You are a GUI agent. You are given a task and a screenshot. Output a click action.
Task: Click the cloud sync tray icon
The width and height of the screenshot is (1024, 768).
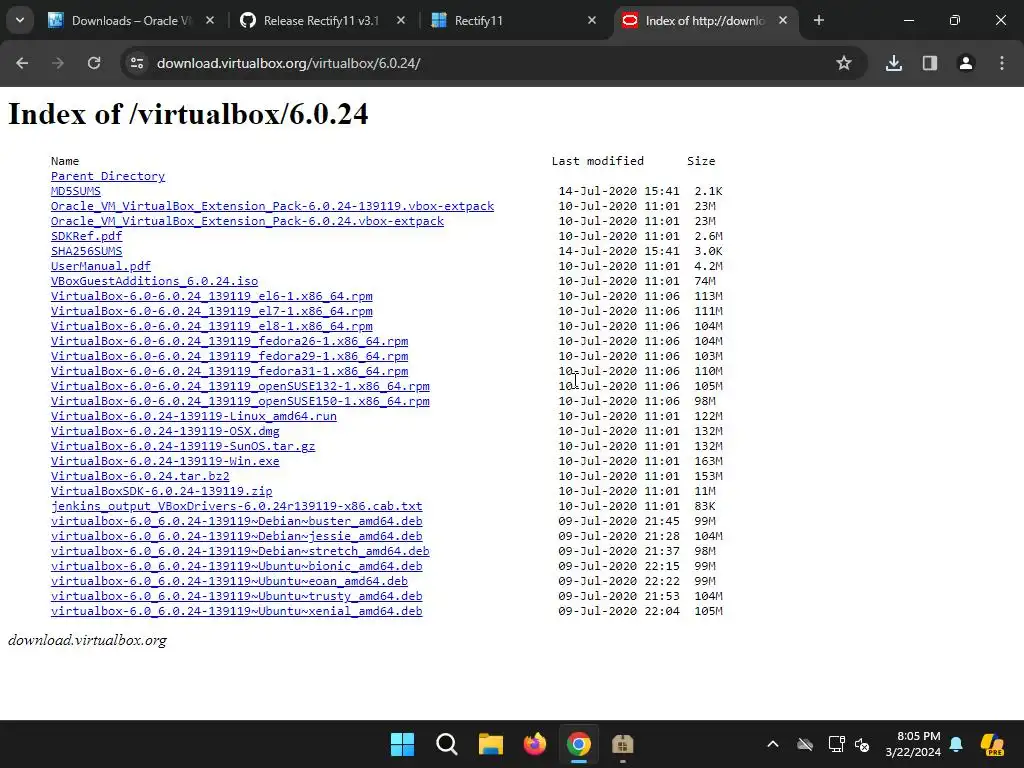[x=805, y=744]
